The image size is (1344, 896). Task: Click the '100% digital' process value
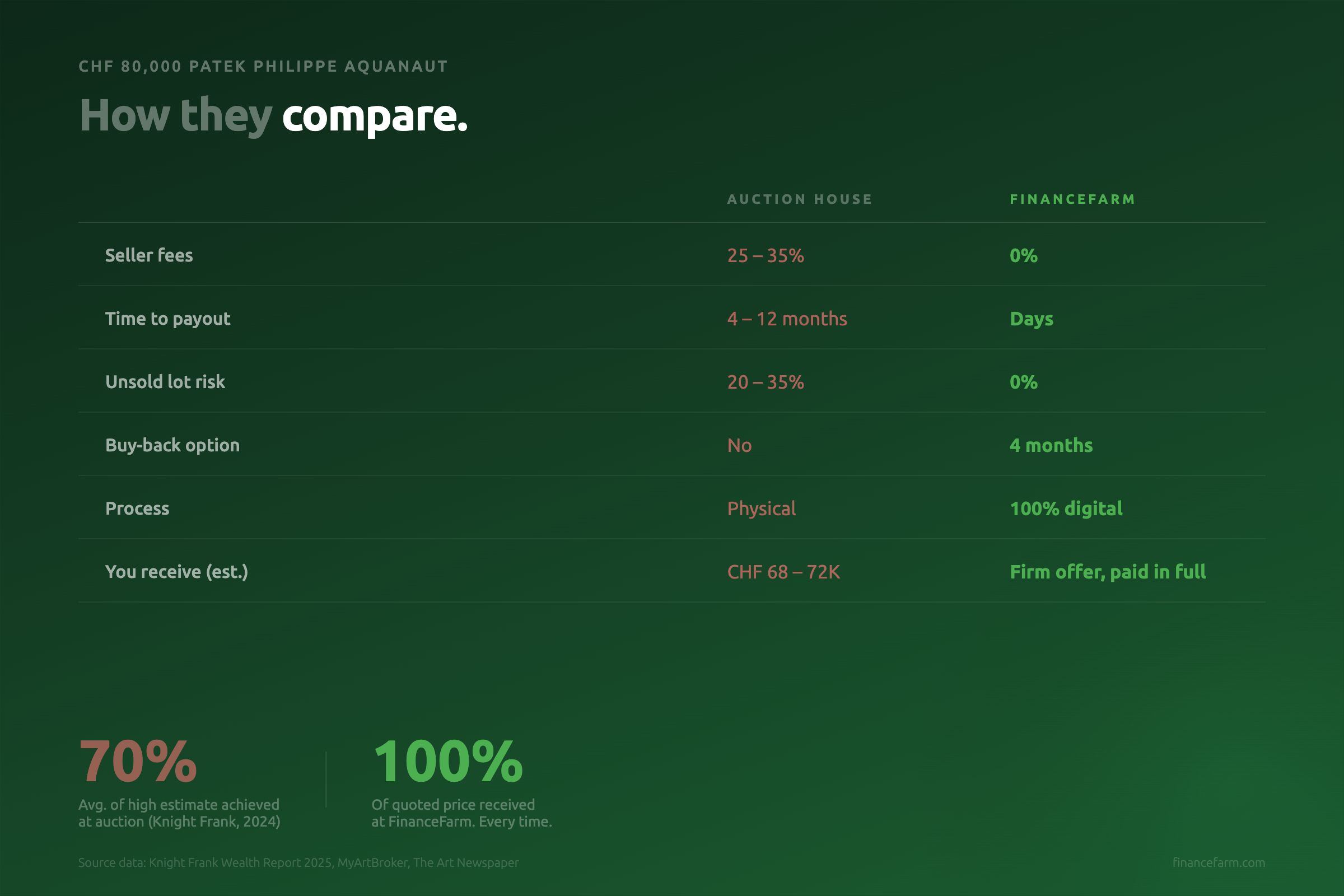click(1066, 508)
